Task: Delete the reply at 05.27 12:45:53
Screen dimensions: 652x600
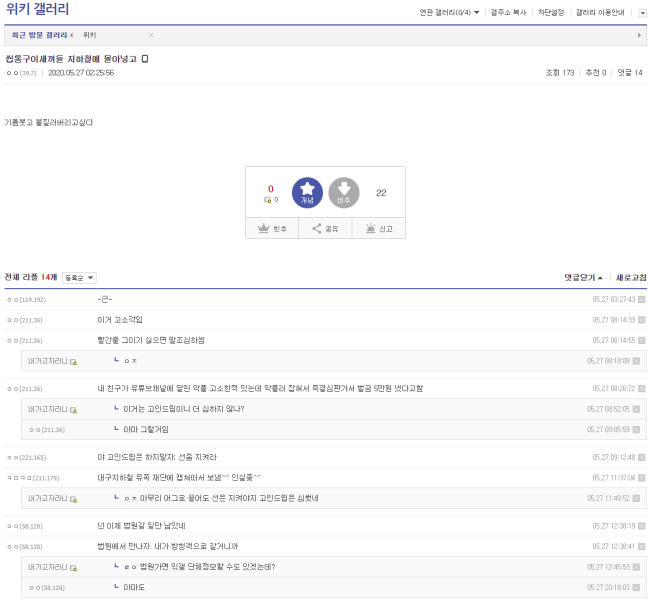Action: 636,567
